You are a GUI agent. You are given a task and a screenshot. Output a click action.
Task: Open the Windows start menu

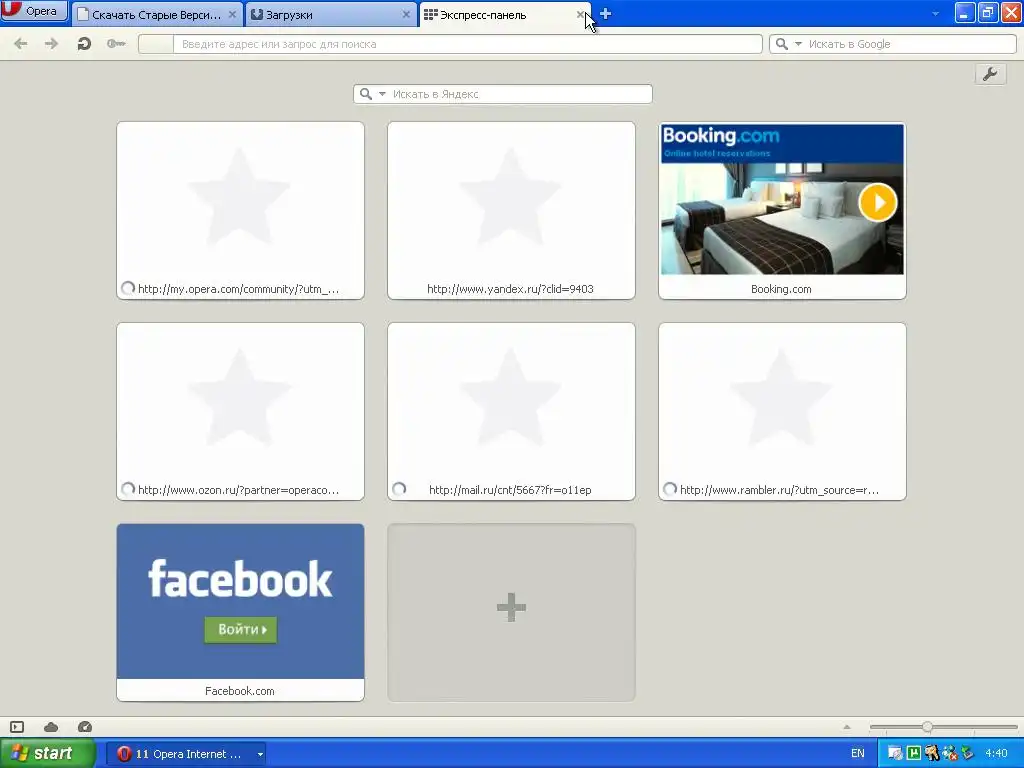(x=47, y=754)
